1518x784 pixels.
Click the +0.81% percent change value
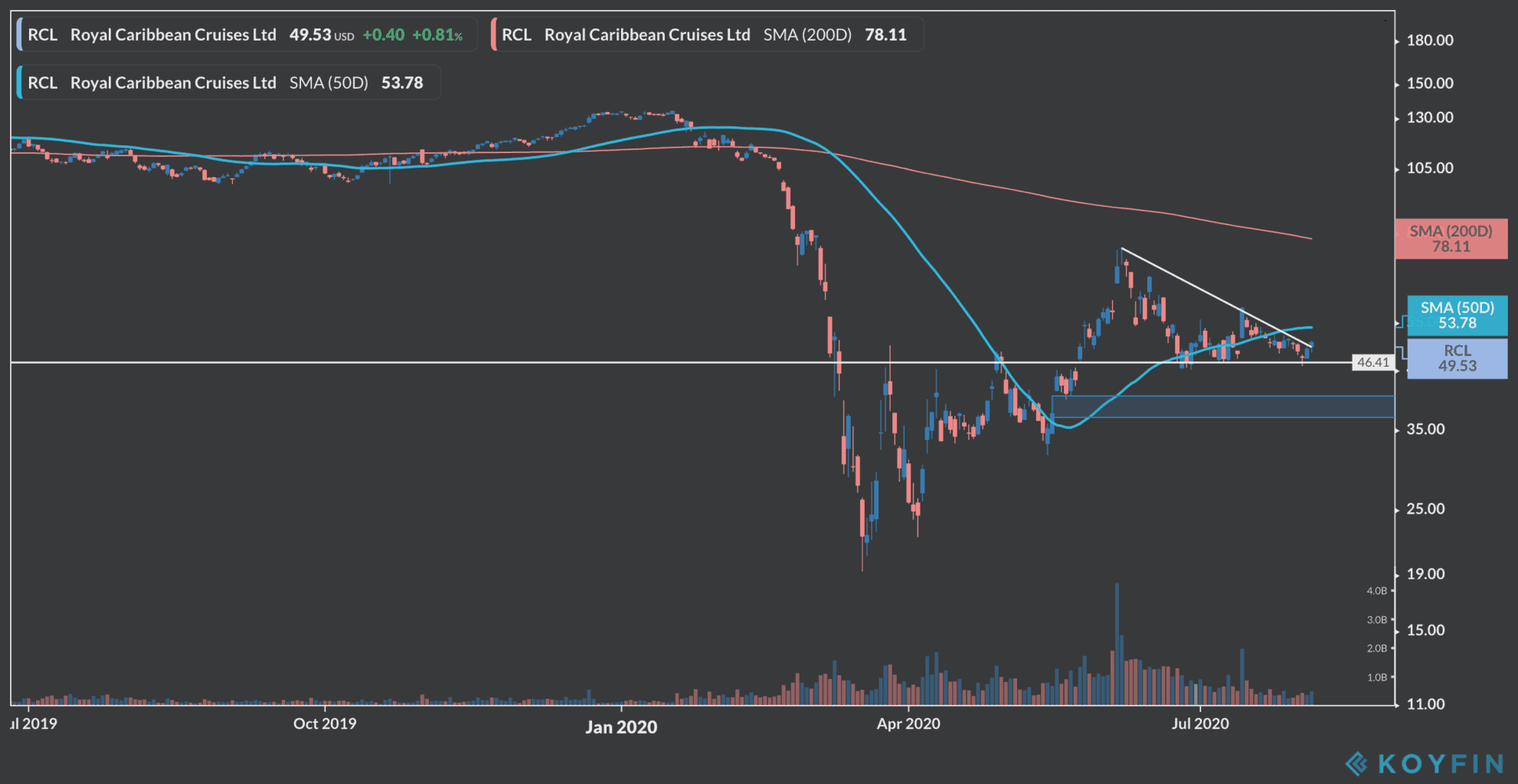(437, 35)
